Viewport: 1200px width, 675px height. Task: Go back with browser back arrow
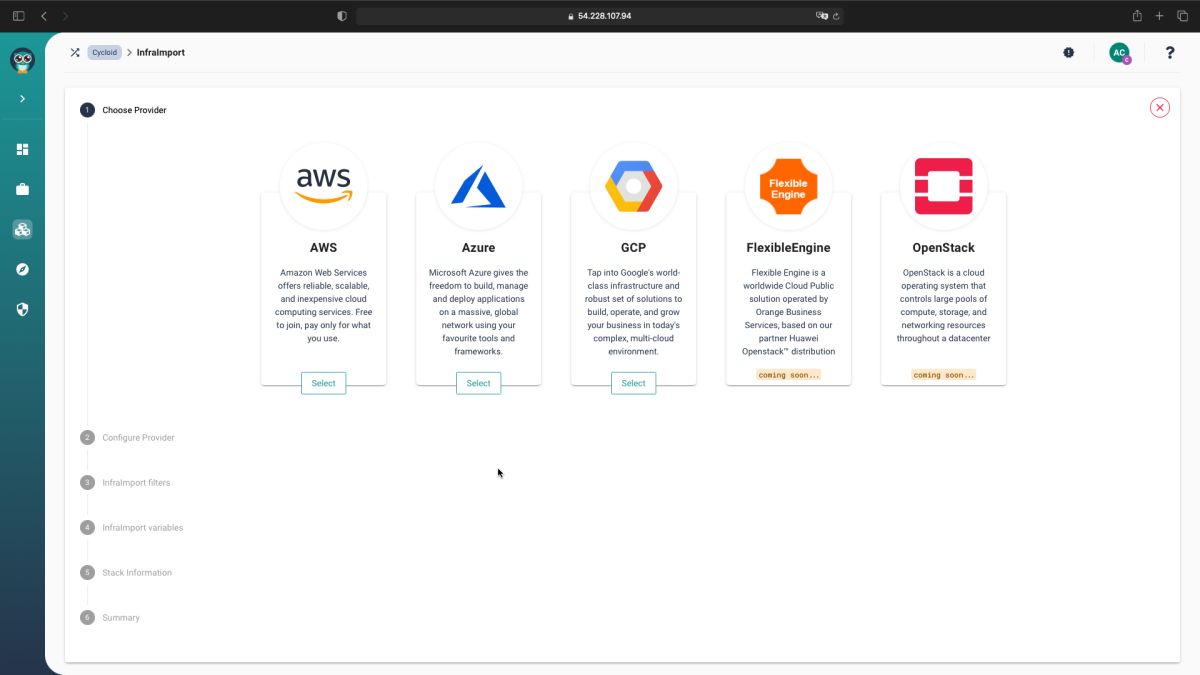44,16
